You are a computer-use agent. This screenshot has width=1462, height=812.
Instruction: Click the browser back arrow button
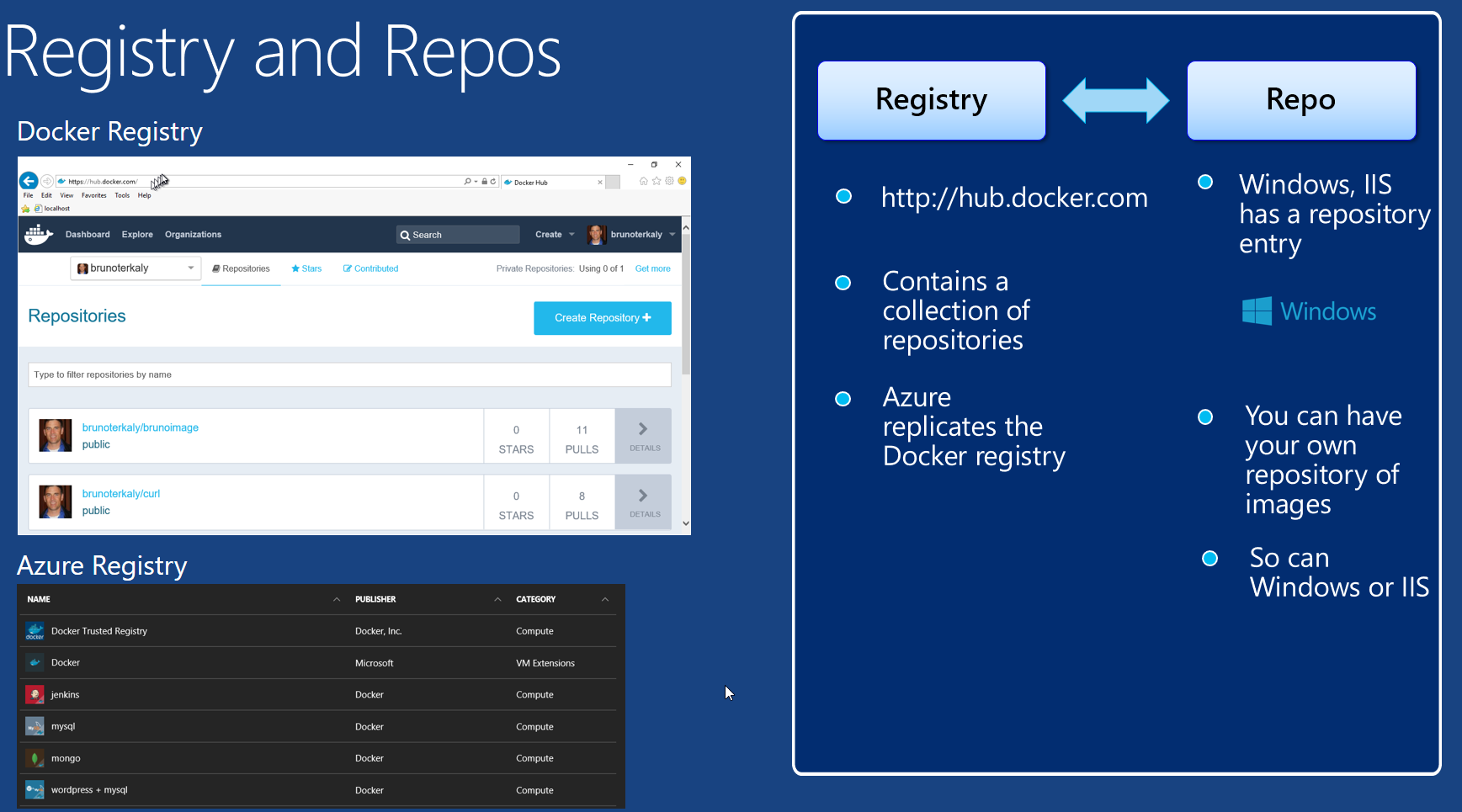tap(29, 181)
